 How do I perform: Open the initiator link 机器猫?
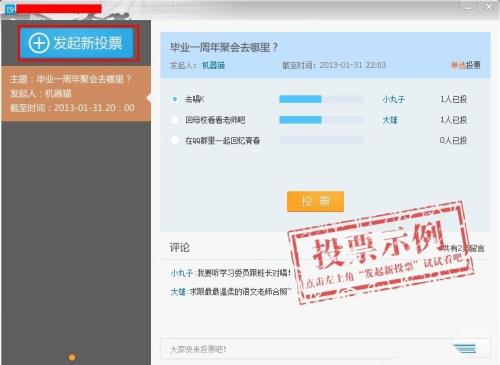[x=213, y=65]
